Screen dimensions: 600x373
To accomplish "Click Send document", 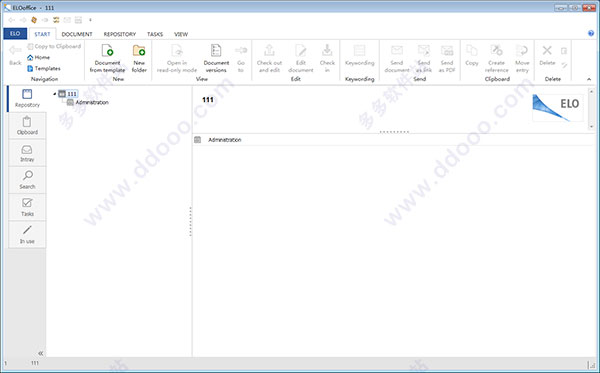I will click(397, 58).
